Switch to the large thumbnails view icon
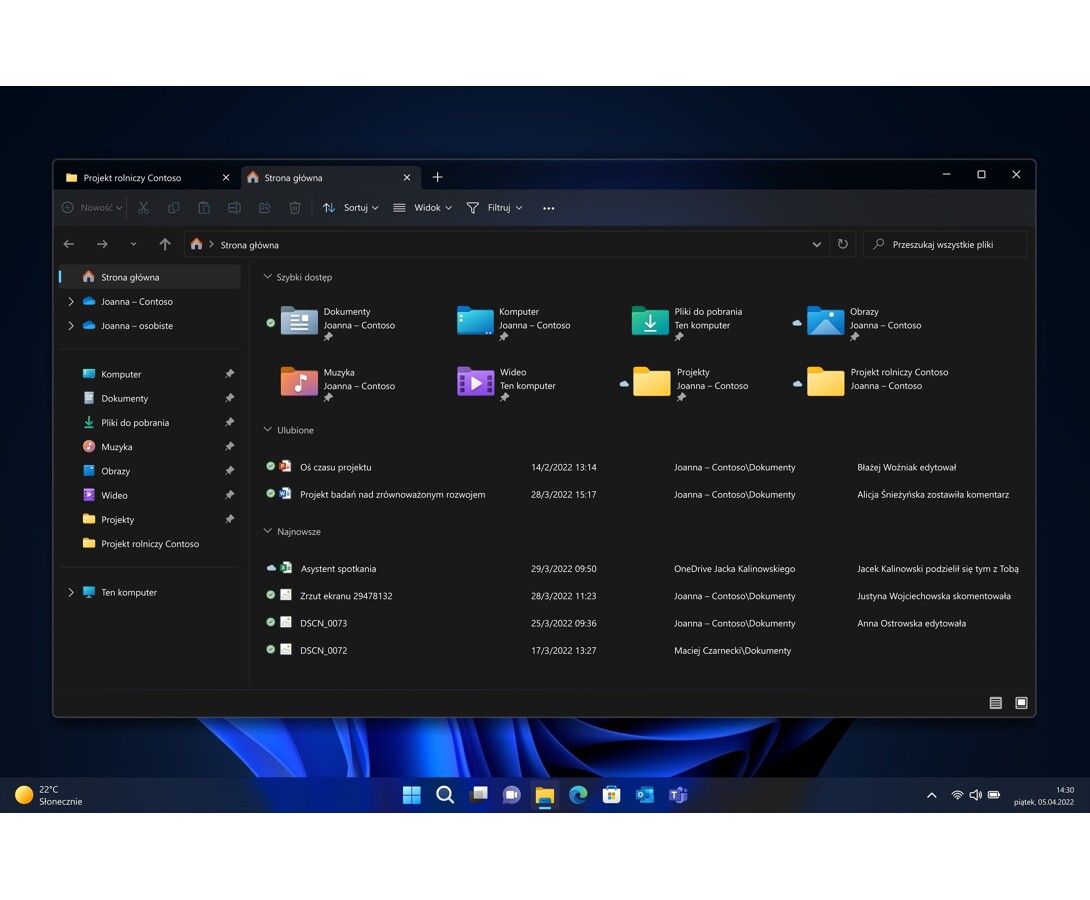The width and height of the screenshot is (1090, 900). (1021, 703)
